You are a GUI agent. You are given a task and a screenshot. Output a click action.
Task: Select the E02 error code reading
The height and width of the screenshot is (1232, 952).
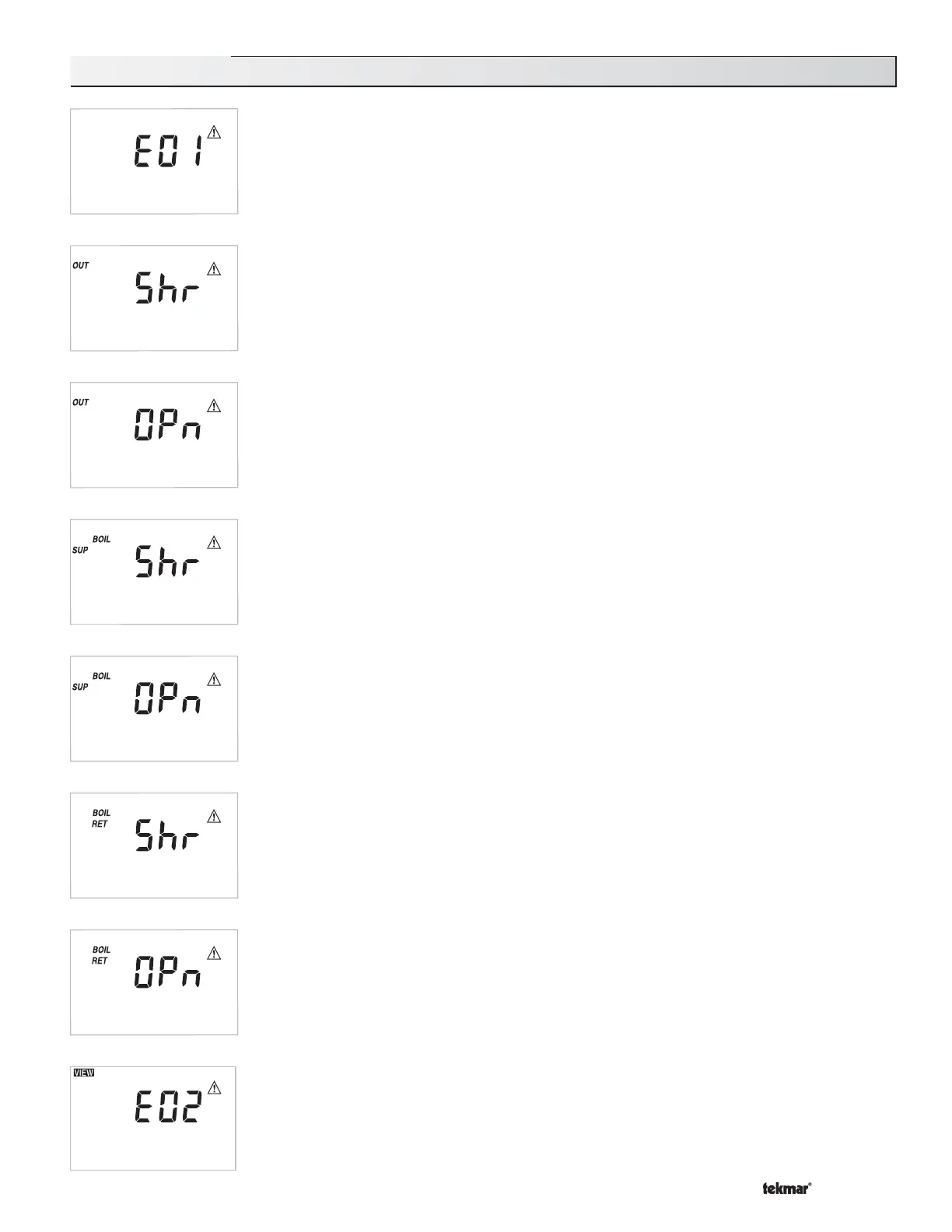[169, 1106]
